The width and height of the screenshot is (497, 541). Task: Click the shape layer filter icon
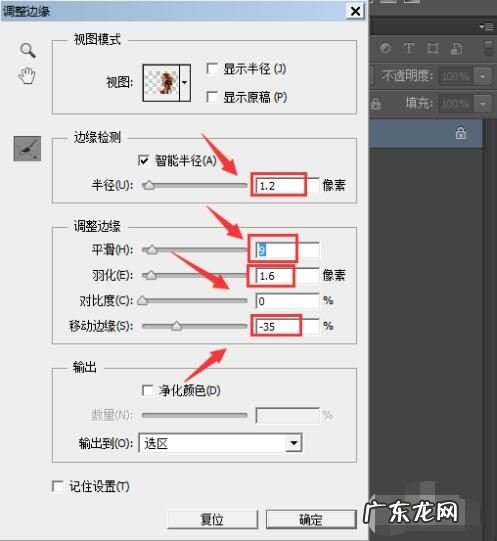(x=432, y=48)
